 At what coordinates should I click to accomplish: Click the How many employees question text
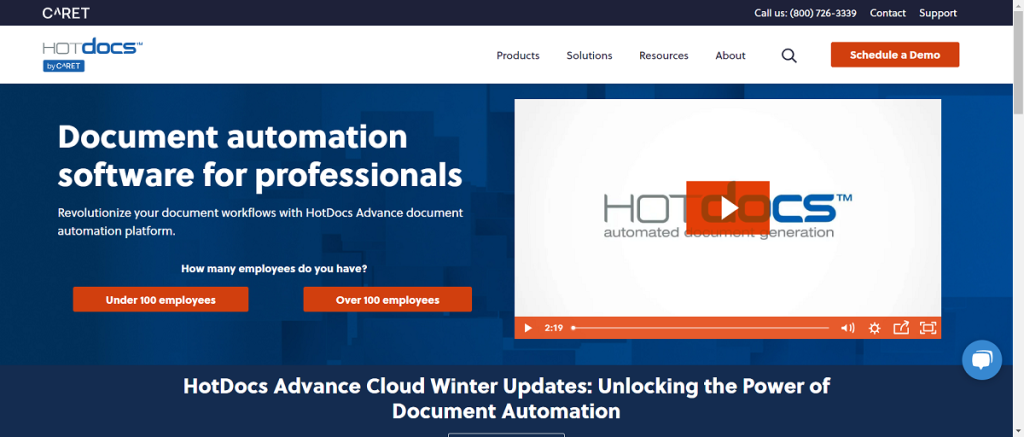pos(274,268)
